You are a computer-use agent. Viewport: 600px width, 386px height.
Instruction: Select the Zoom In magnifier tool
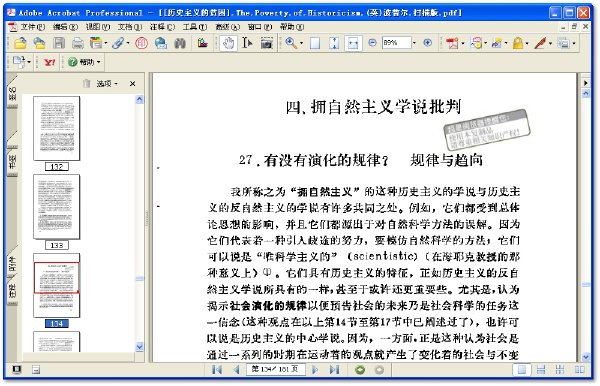pos(291,43)
